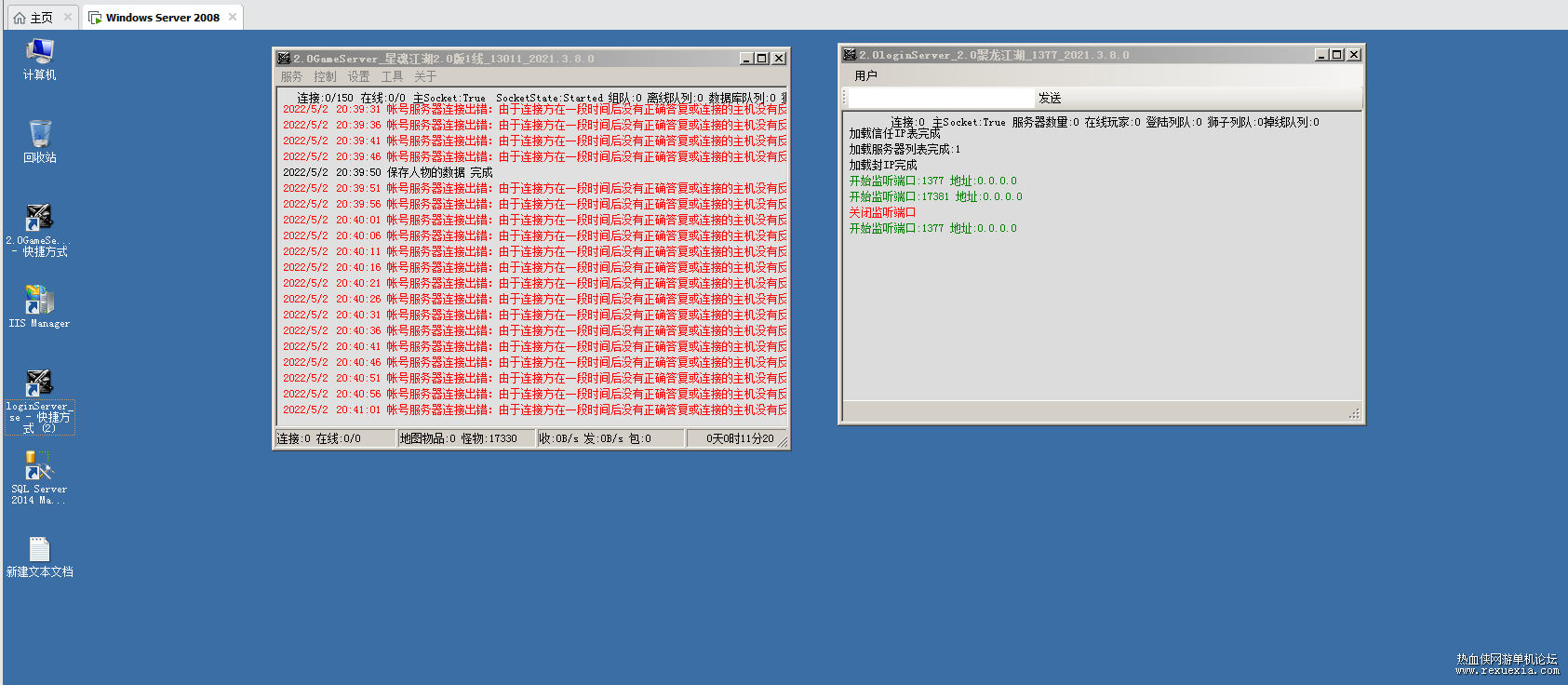Viewport: 1568px width, 685px height.
Task: Click the GameServer window title bar icon
Action: (x=284, y=58)
